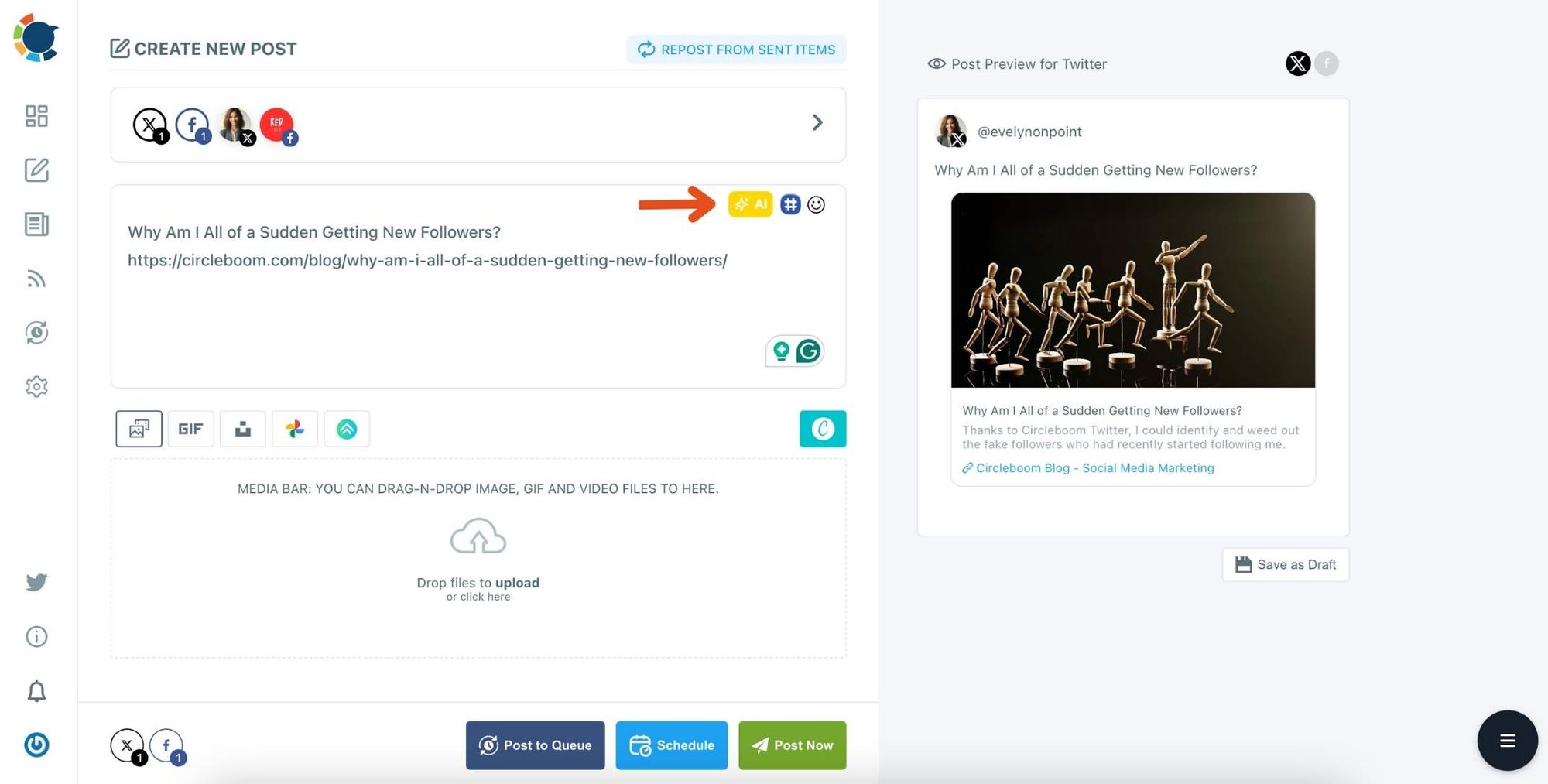1548x784 pixels.
Task: Open the RSS feed section in sidebar
Action: coord(36,279)
